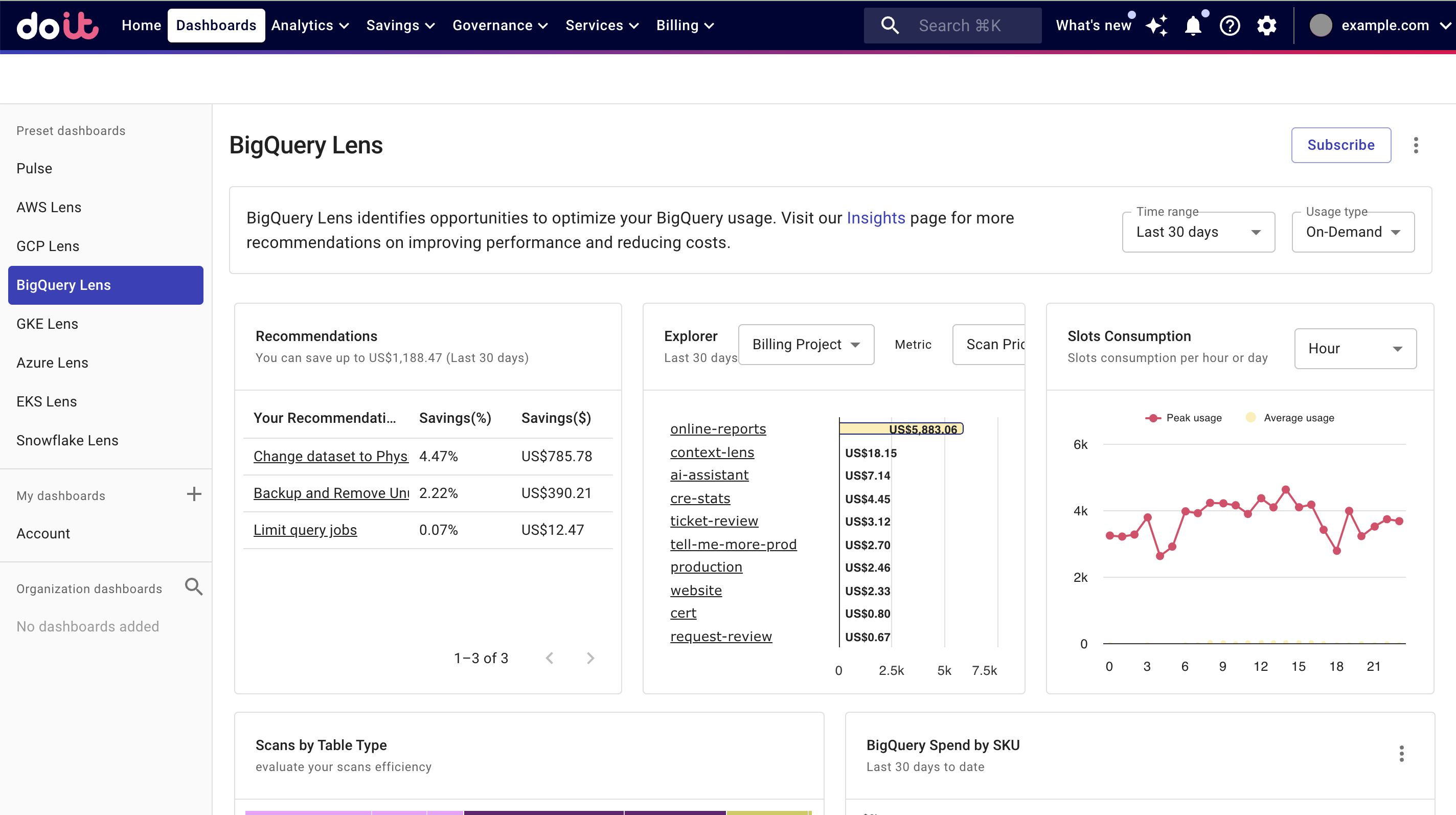The image size is (1456, 815).
Task: Go to the Home tab
Action: coord(141,26)
